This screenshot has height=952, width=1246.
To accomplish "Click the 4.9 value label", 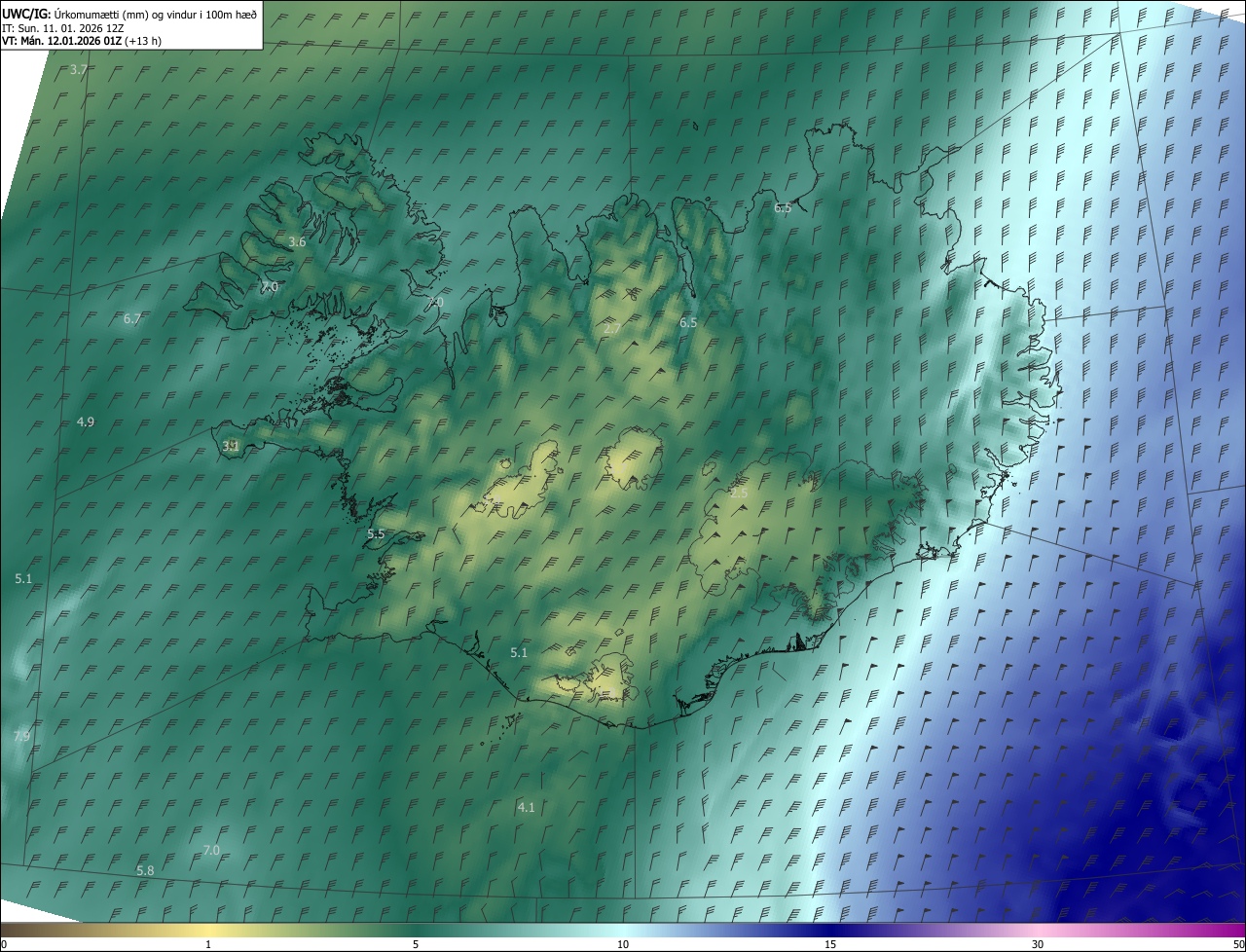I will click(x=86, y=422).
